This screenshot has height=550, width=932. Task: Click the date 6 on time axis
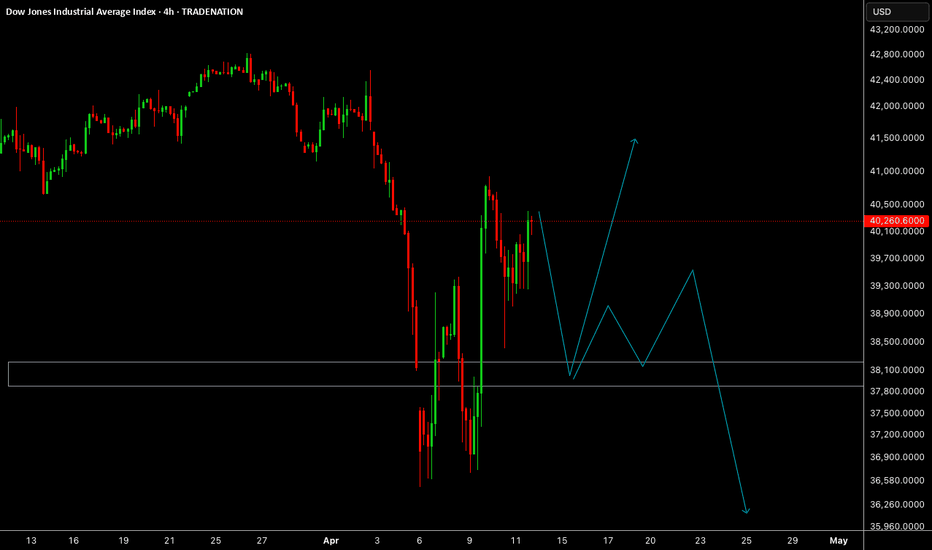[x=419, y=540]
